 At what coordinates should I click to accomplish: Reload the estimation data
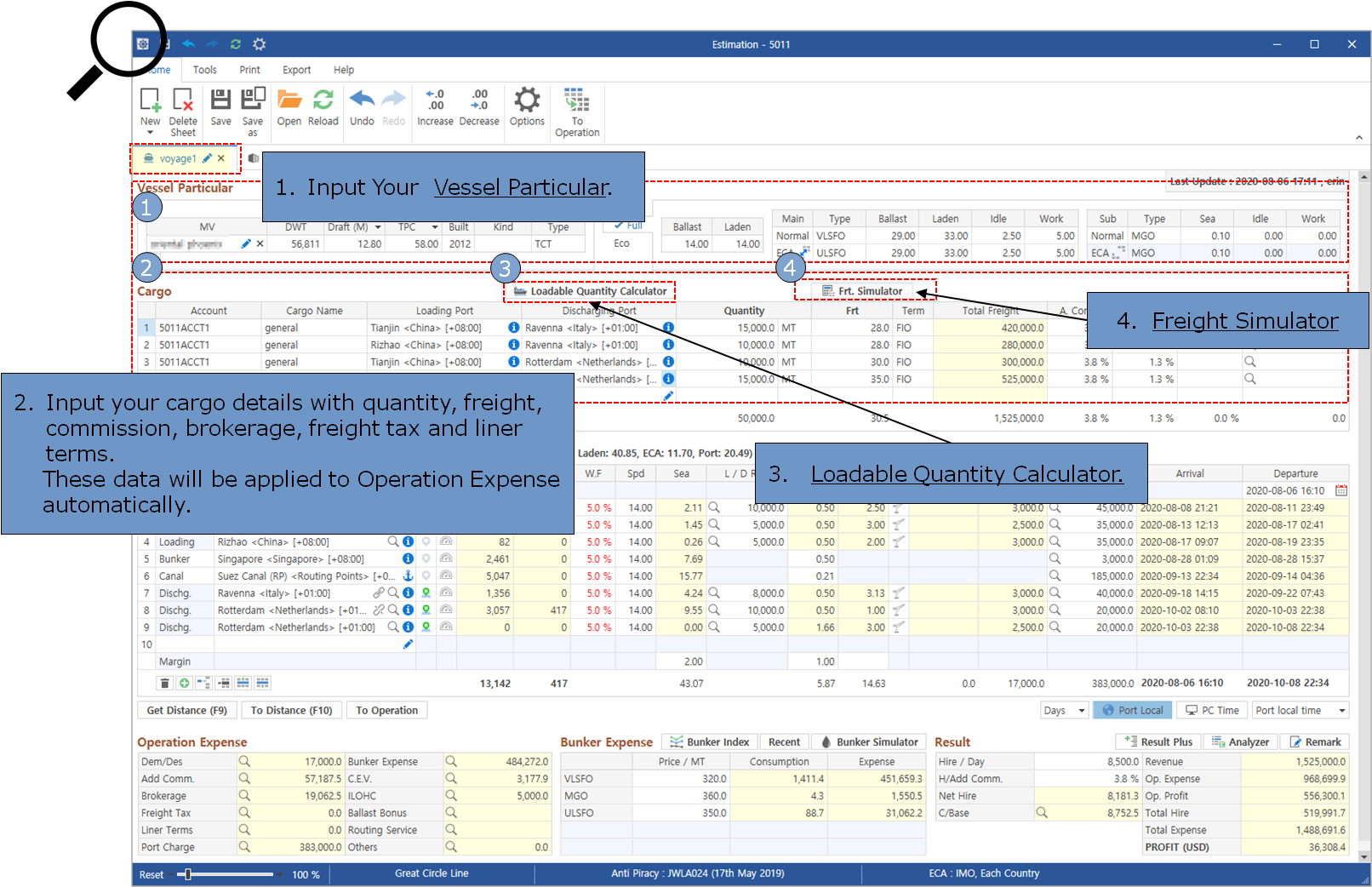(323, 101)
